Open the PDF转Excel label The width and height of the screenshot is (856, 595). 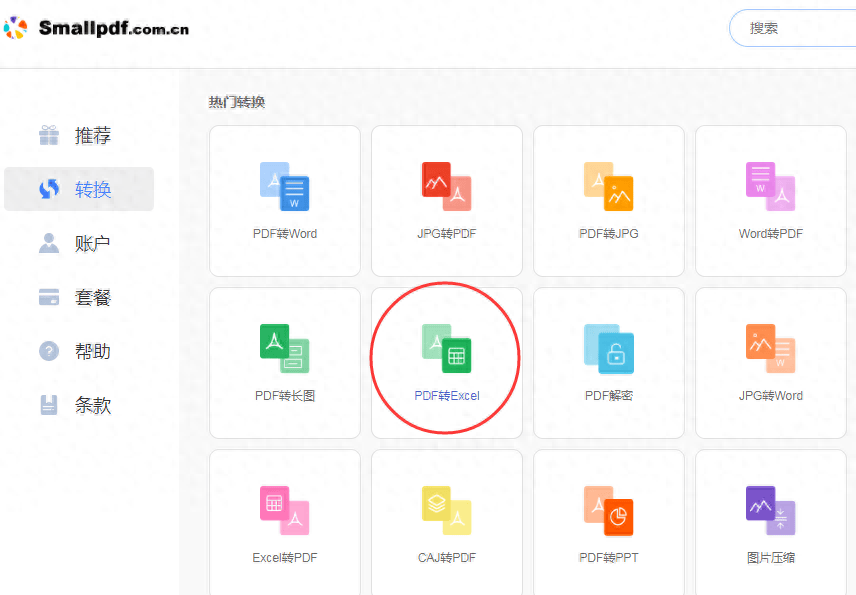tap(447, 396)
